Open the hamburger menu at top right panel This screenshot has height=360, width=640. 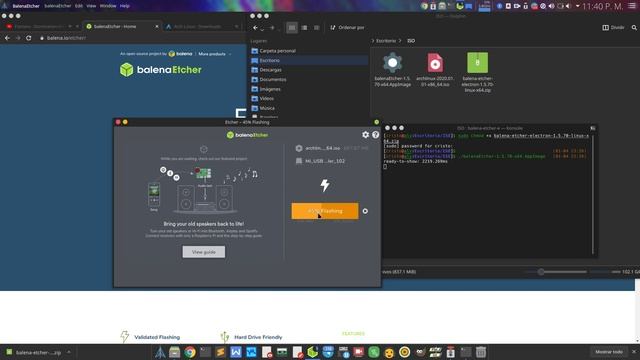pyautogui.click(x=632, y=6)
